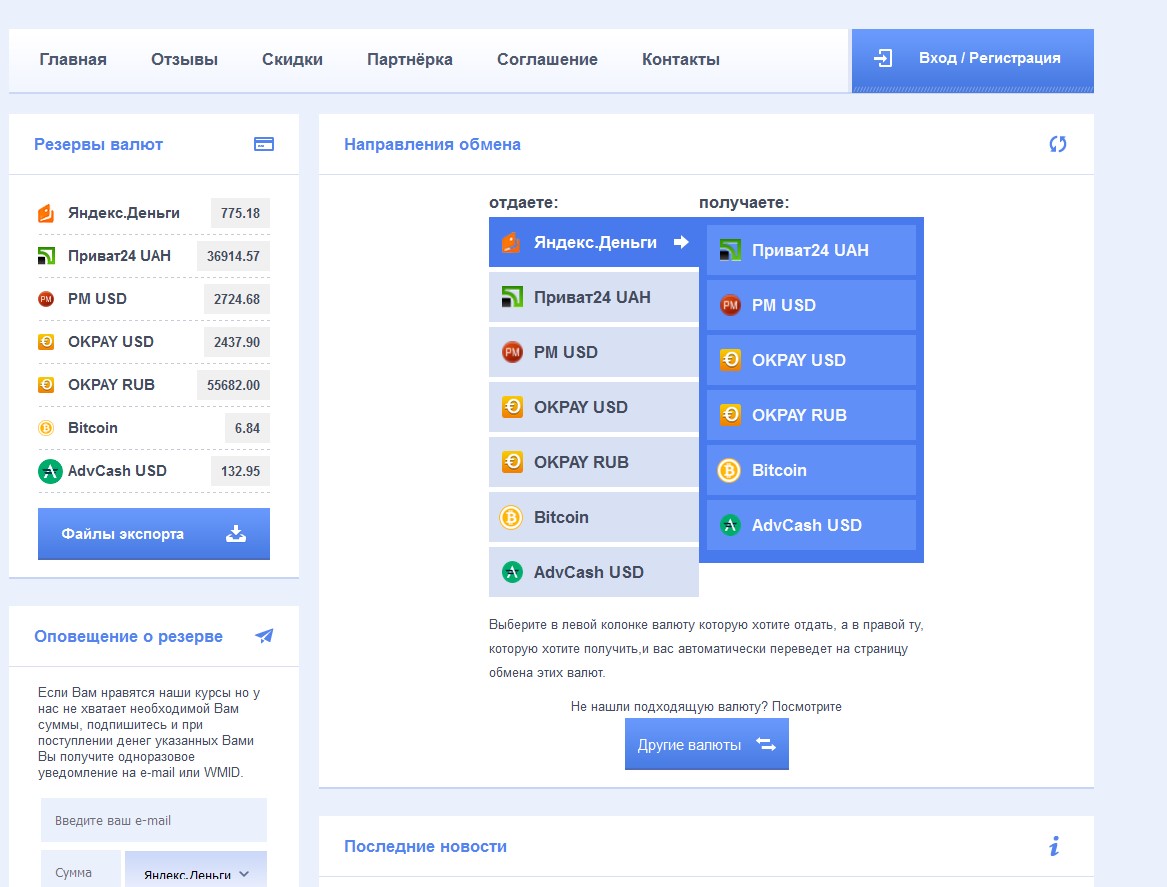Click the AdvCash USD icon in reserves list
1167x887 pixels.
click(50, 471)
